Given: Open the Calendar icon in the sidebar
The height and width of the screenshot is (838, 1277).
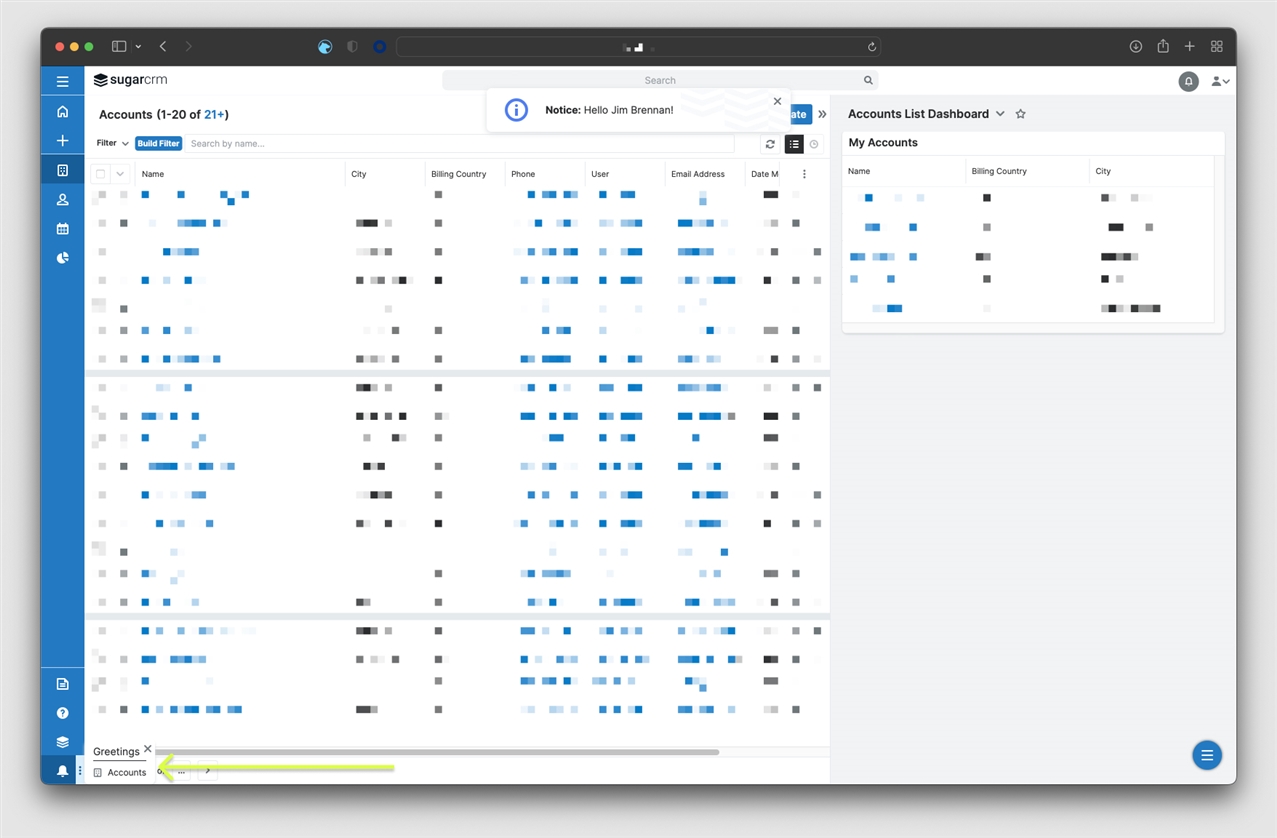Looking at the screenshot, I should pyautogui.click(x=62, y=228).
